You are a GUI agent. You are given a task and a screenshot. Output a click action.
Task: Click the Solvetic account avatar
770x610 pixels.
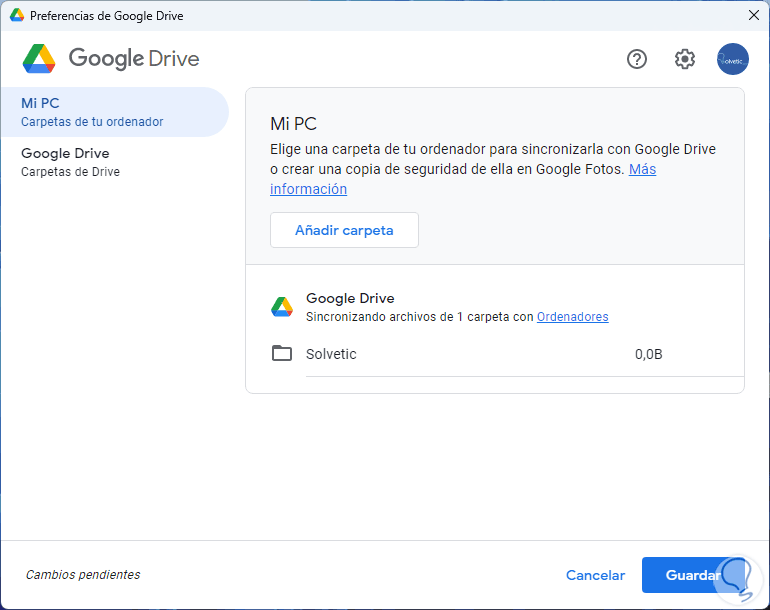[732, 59]
